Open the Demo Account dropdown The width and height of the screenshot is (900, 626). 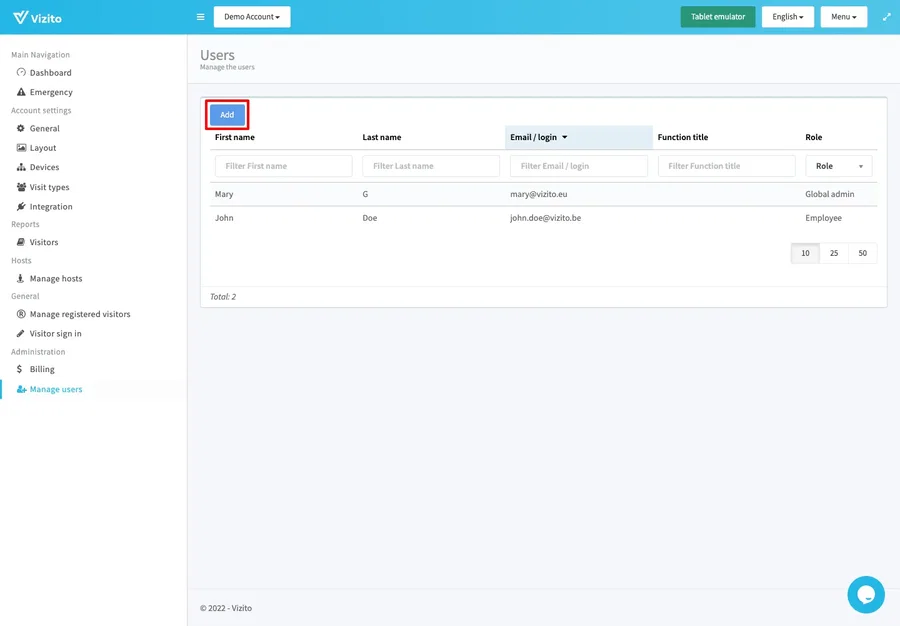point(251,16)
